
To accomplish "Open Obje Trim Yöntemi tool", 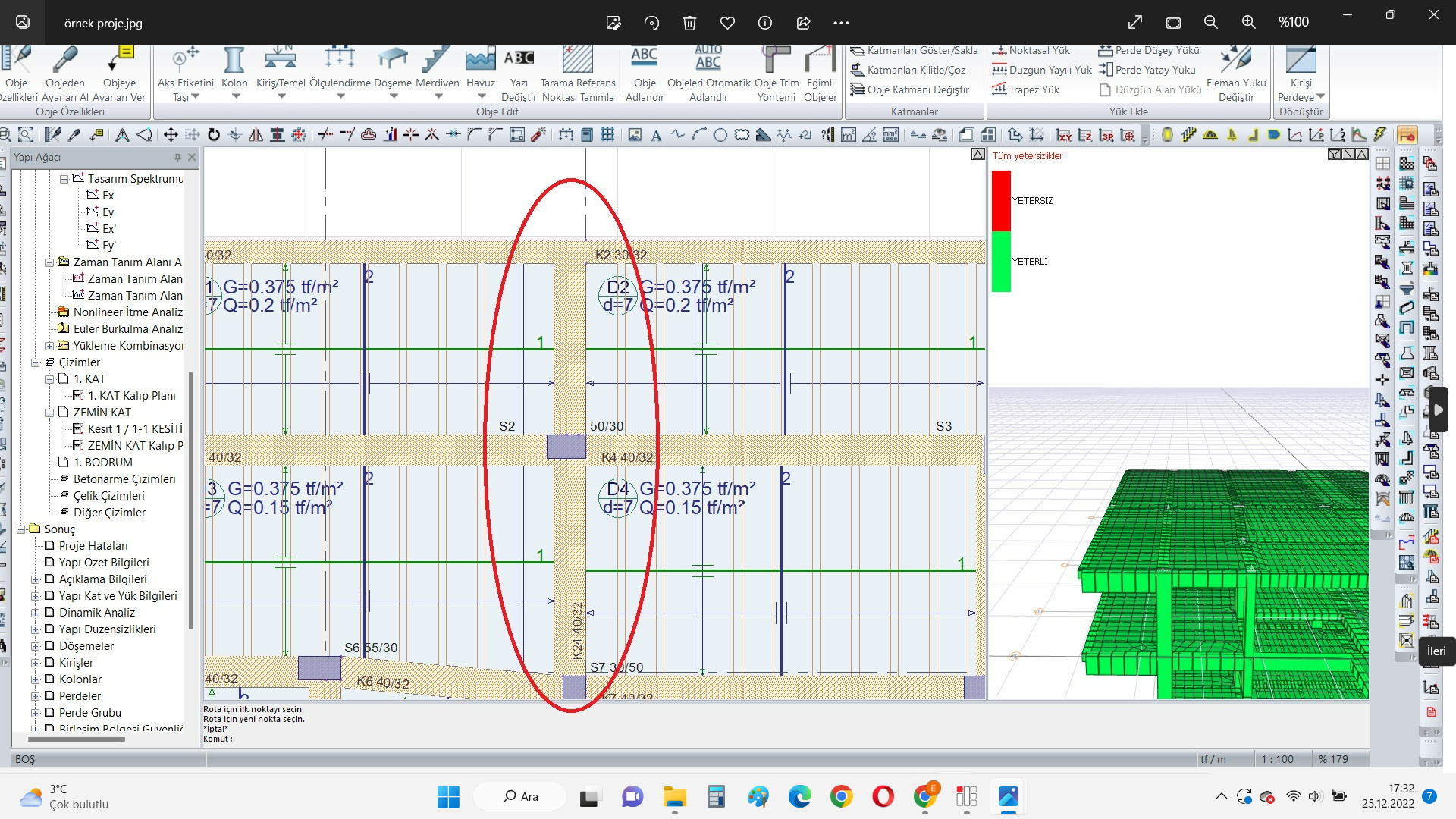I will (777, 74).
